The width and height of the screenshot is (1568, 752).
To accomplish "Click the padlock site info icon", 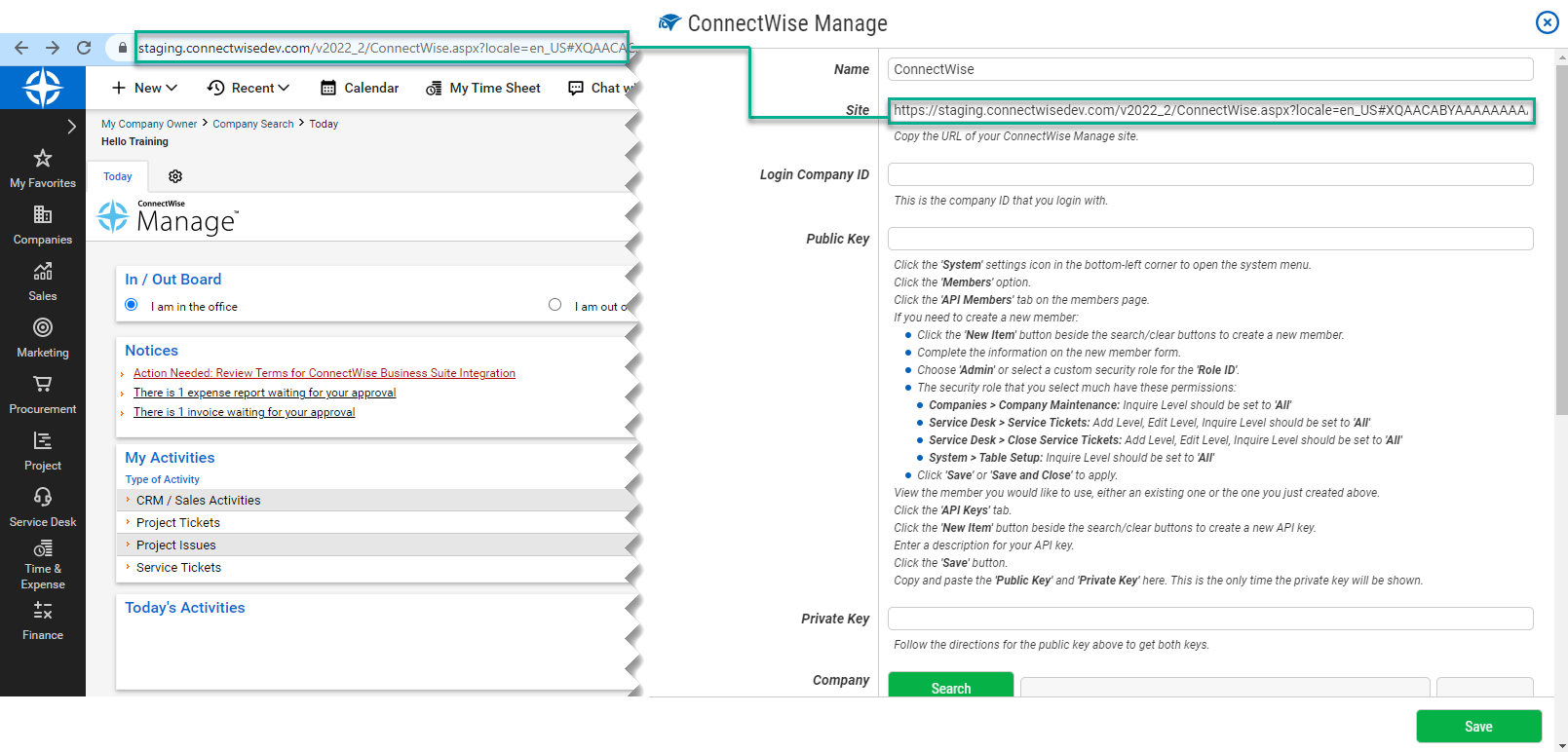I will coord(122,48).
